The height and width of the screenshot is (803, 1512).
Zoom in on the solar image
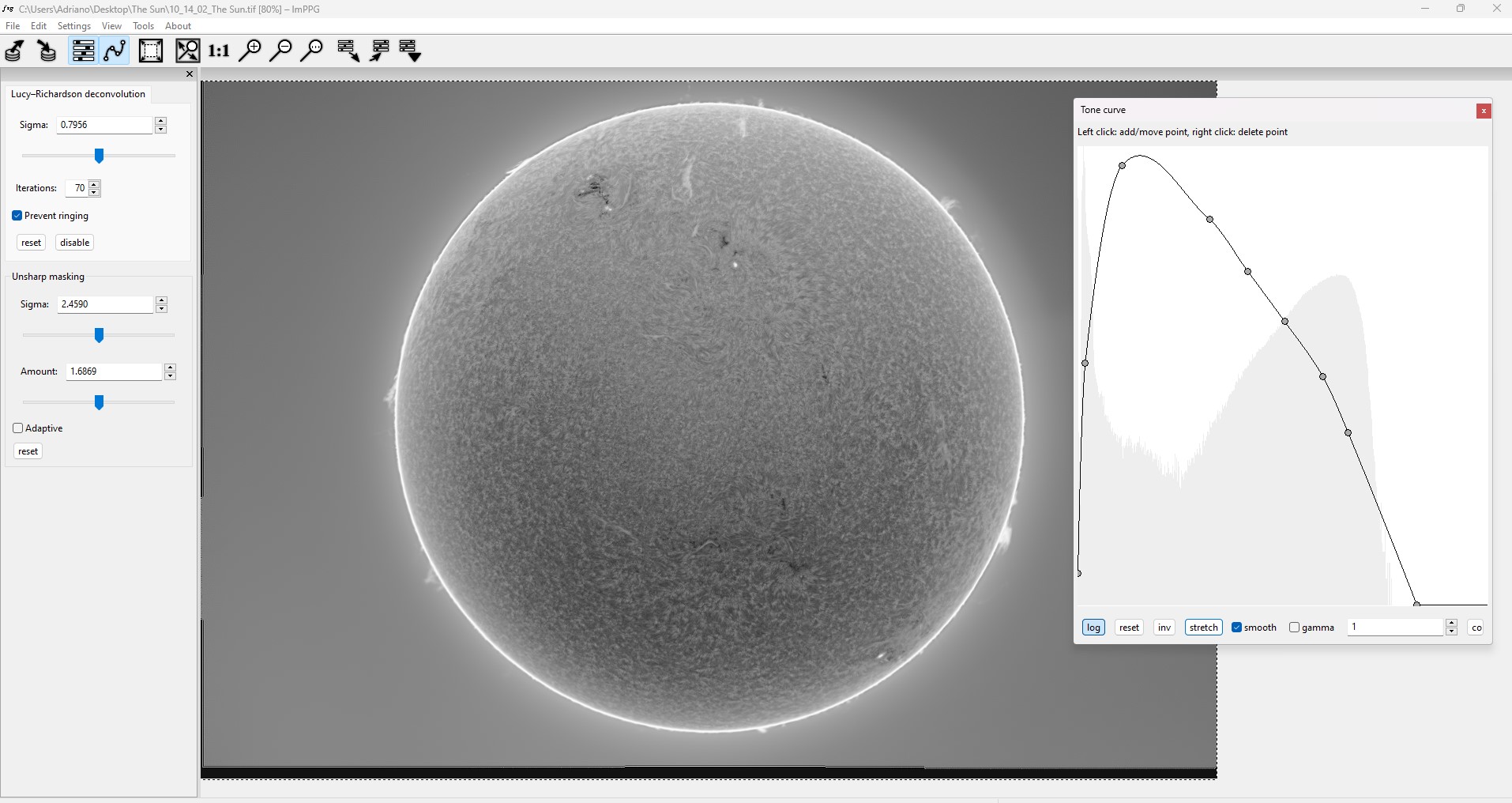pyautogui.click(x=250, y=51)
